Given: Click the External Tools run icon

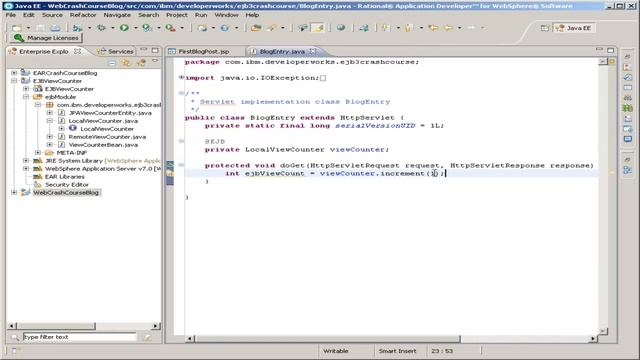Looking at the screenshot, I should pyautogui.click(x=171, y=28).
